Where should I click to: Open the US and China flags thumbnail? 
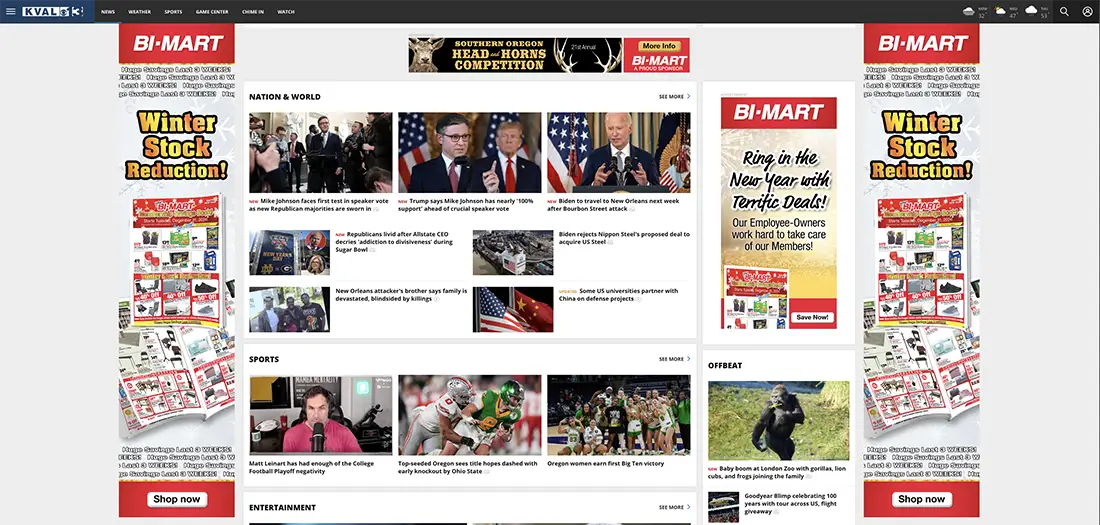[x=513, y=310]
